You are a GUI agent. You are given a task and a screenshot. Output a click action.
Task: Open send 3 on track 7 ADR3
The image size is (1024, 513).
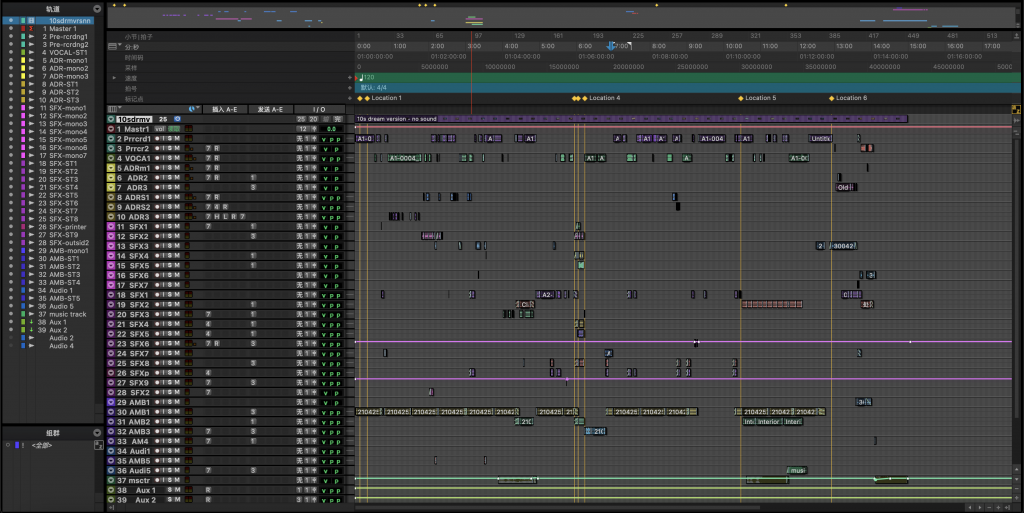253,187
